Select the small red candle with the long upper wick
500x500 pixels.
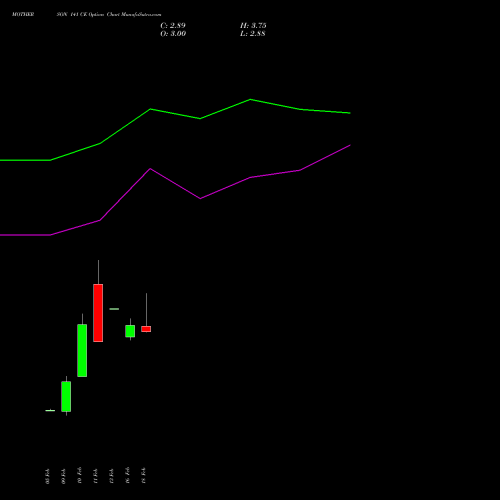[x=146, y=329]
